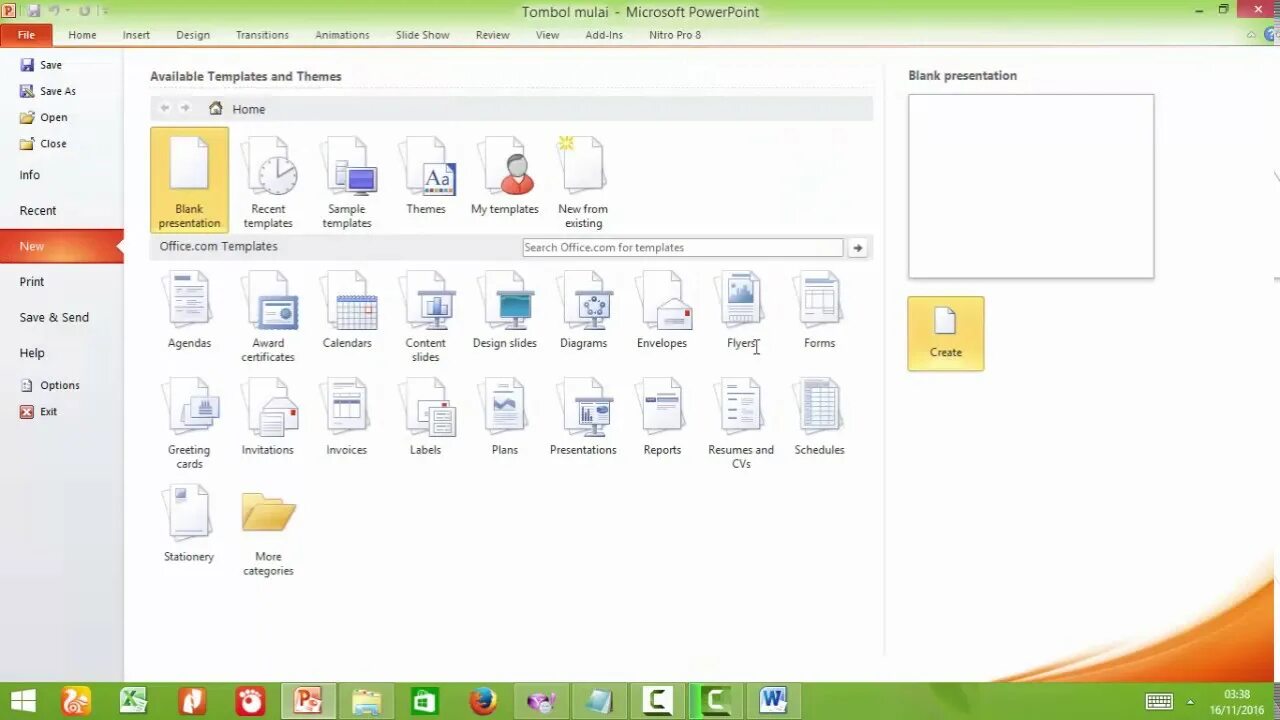Open Word from the taskbar
This screenshot has width=1280, height=720.
[773, 701]
